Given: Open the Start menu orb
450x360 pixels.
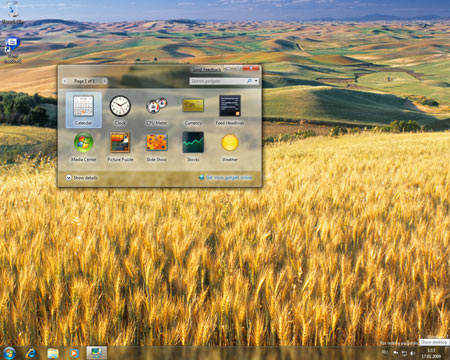Looking at the screenshot, I should [x=9, y=353].
